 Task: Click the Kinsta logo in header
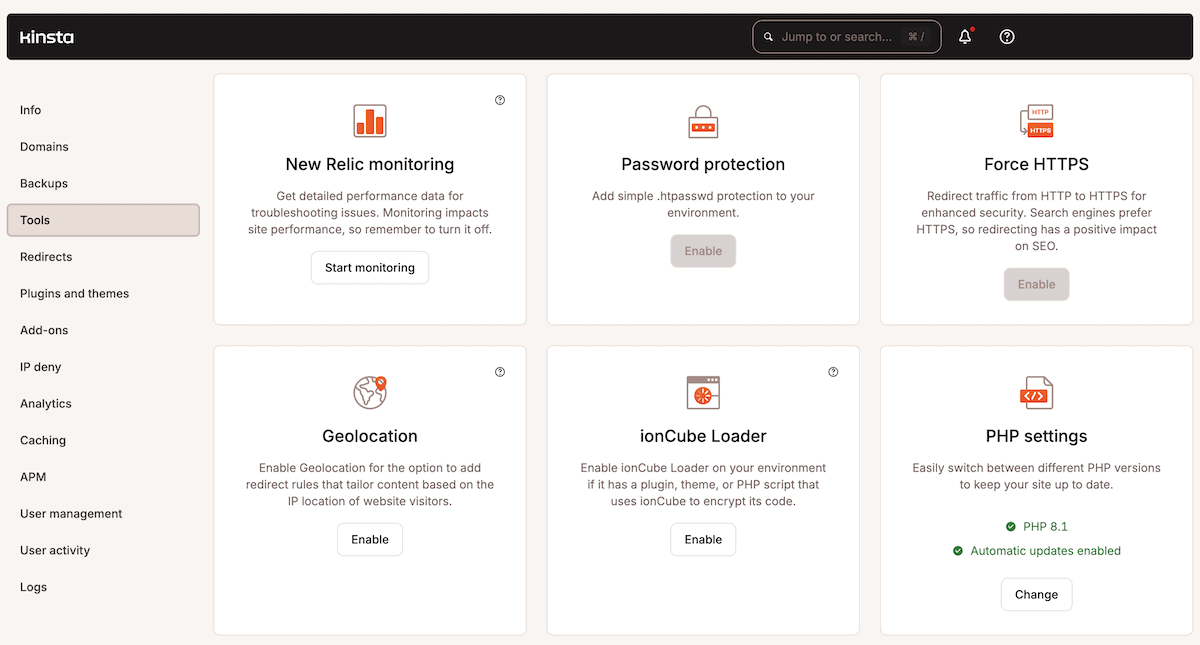click(x=47, y=37)
